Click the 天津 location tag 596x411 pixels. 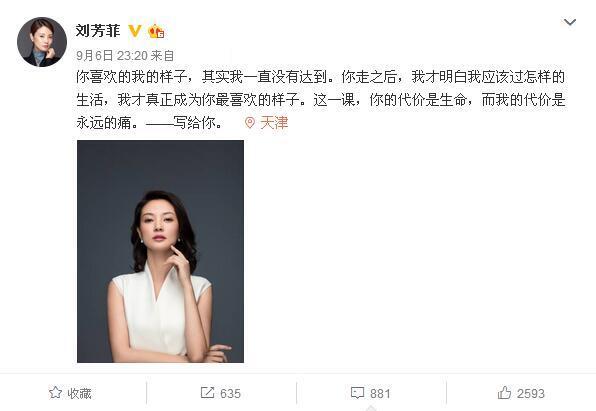coord(274,122)
